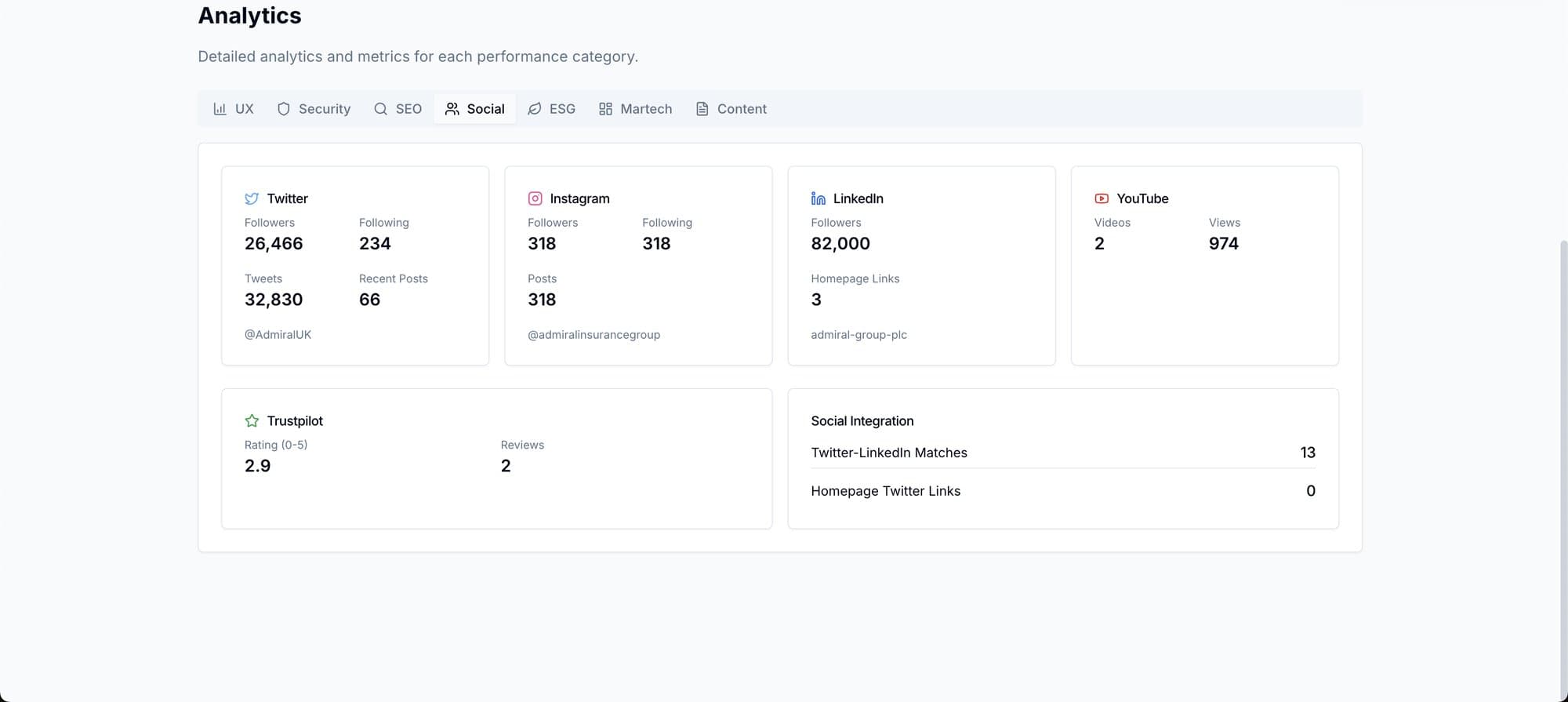
Task: Select the Social tab
Action: (x=475, y=109)
